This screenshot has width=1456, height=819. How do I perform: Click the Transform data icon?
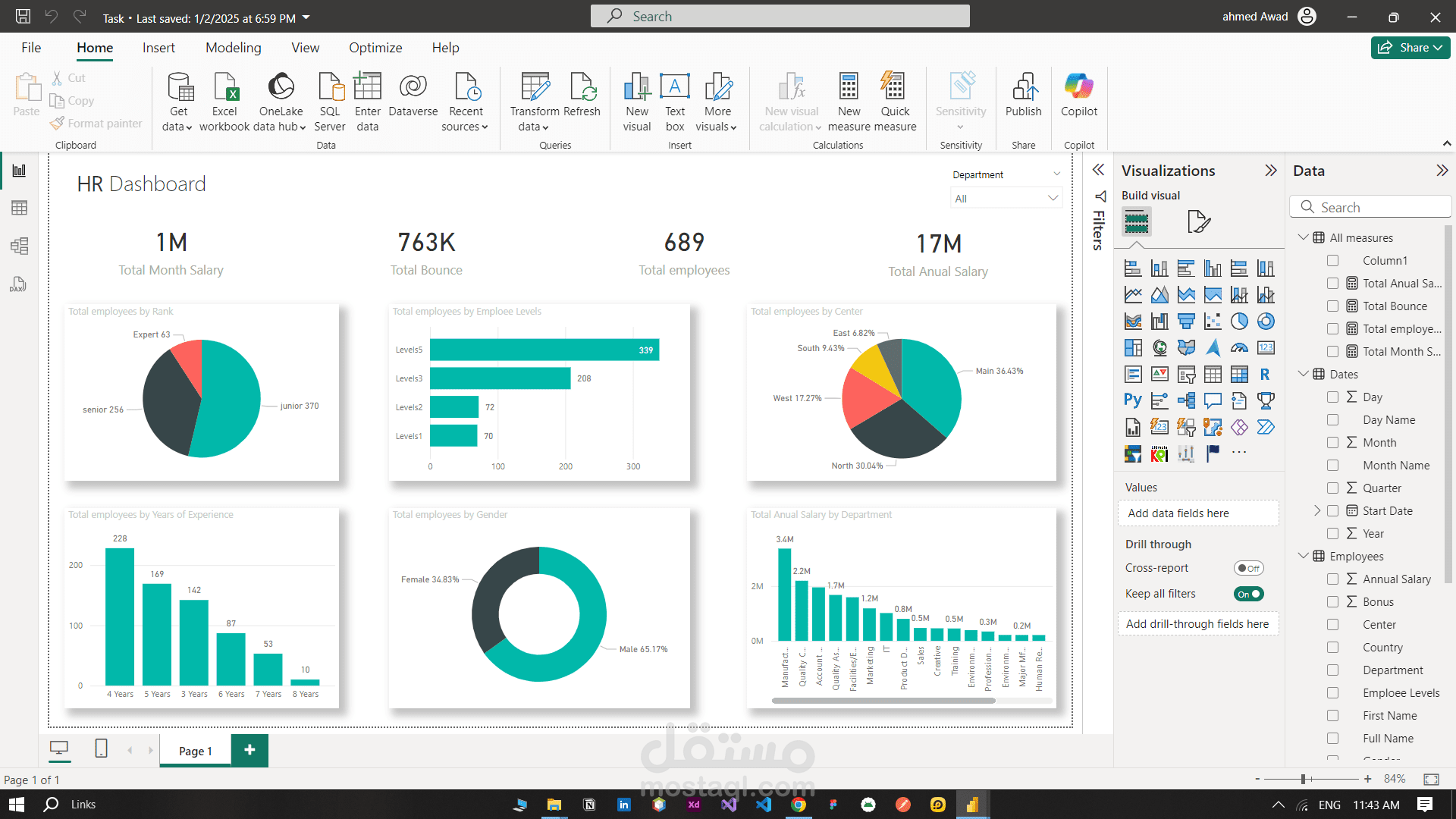coord(535,88)
